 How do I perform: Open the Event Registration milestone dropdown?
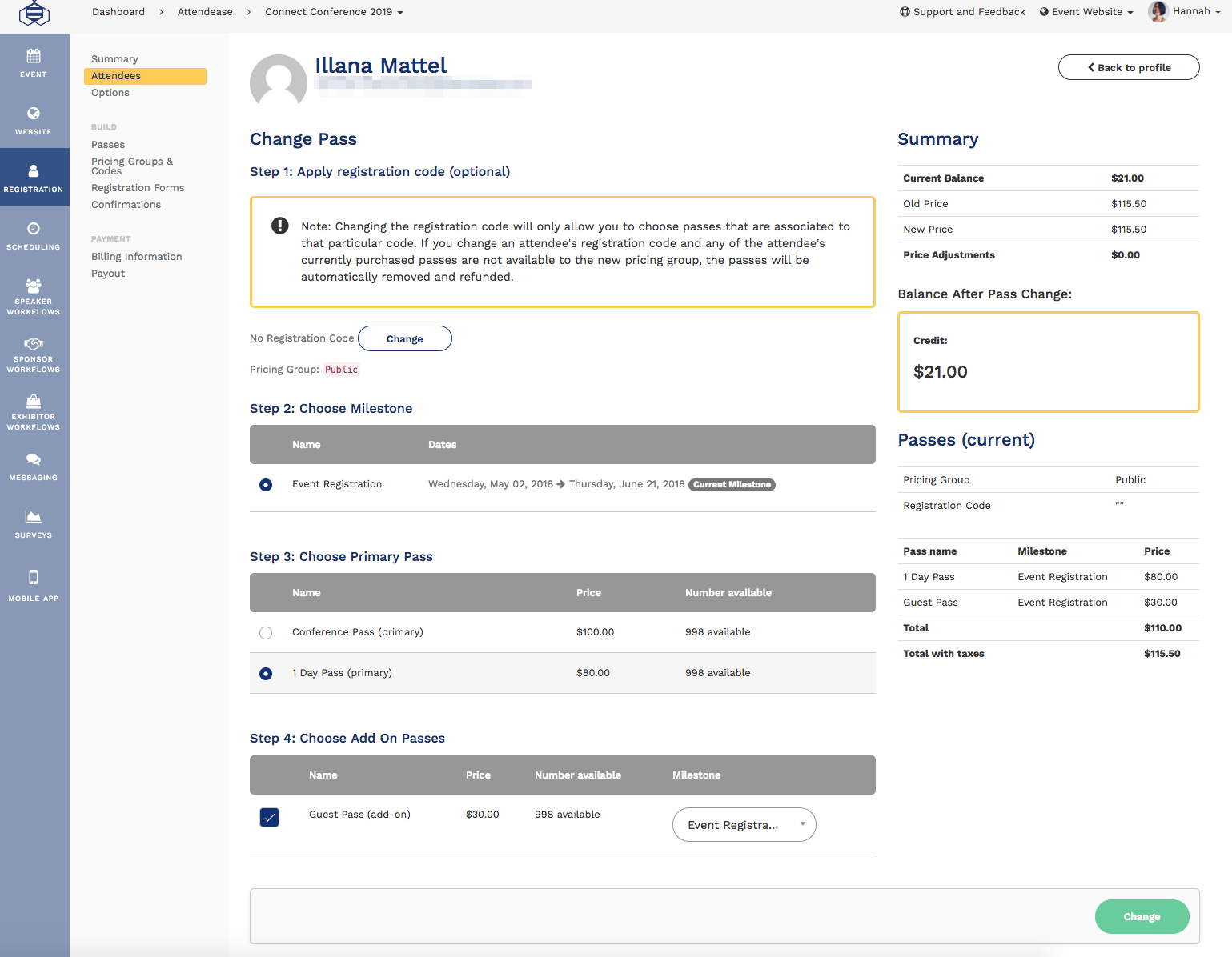744,824
